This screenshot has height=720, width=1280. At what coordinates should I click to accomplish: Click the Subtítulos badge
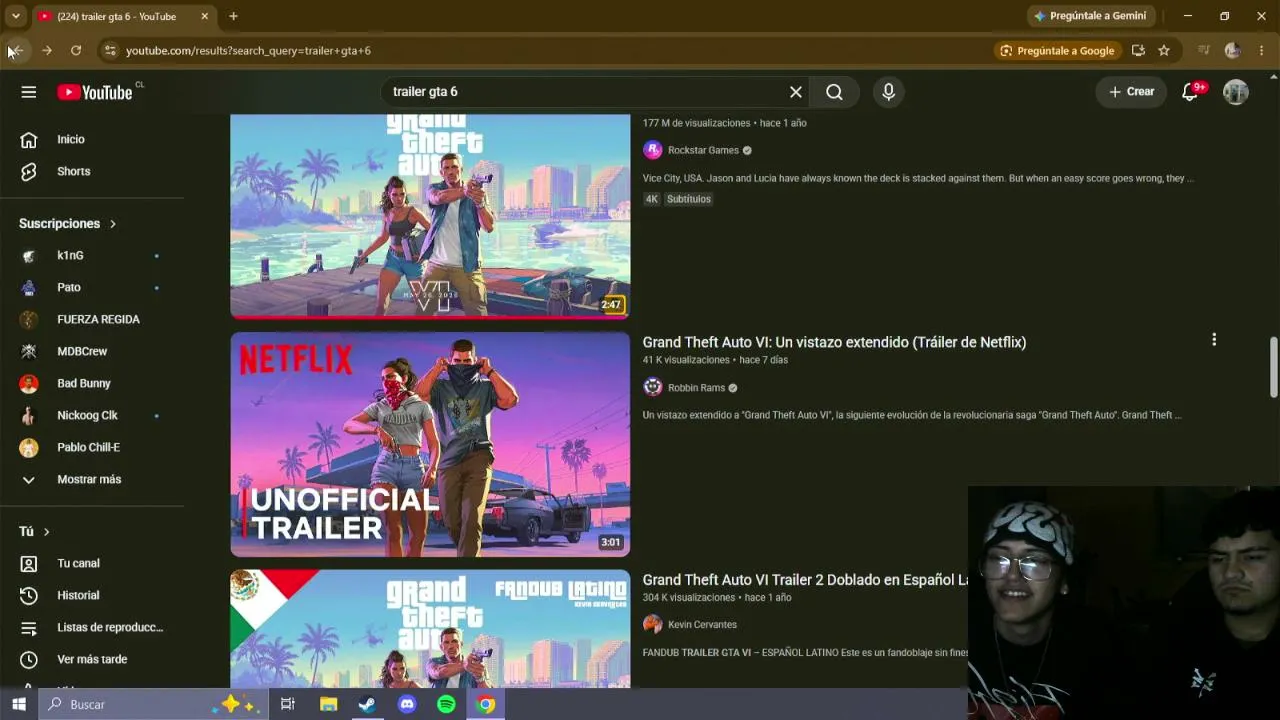coord(689,199)
